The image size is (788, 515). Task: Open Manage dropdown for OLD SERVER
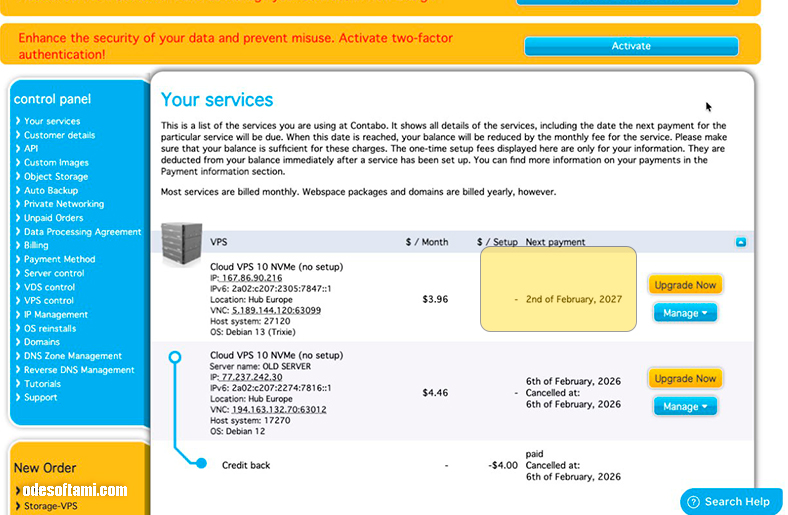click(685, 406)
